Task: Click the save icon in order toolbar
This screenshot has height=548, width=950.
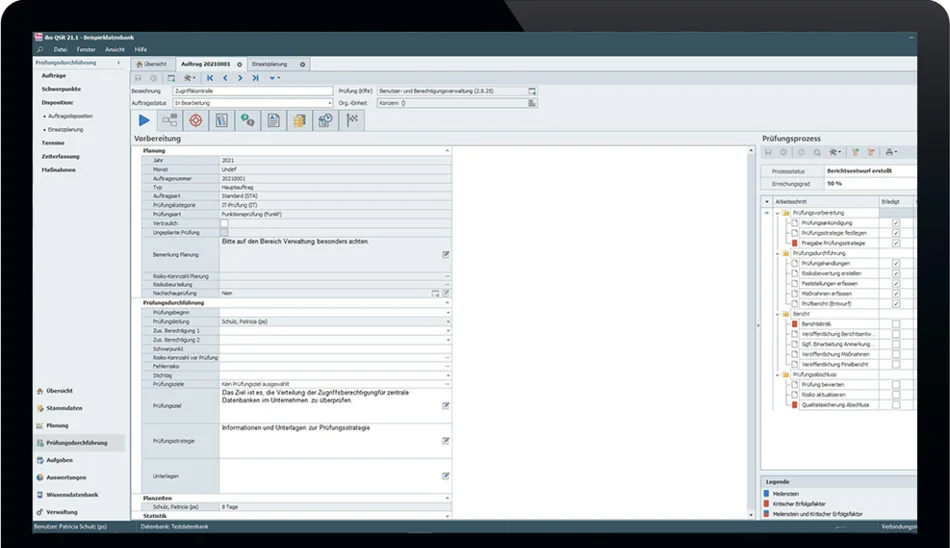Action: click(x=138, y=78)
